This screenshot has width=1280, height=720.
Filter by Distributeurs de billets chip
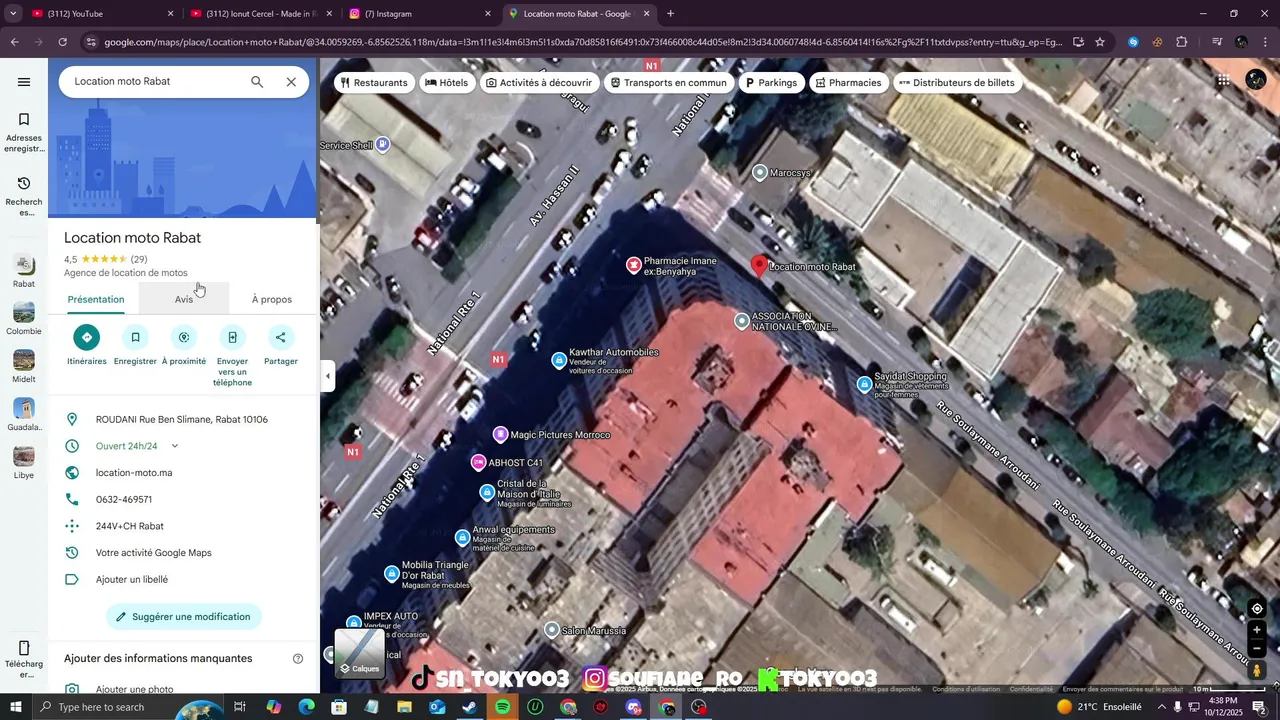[x=957, y=83]
